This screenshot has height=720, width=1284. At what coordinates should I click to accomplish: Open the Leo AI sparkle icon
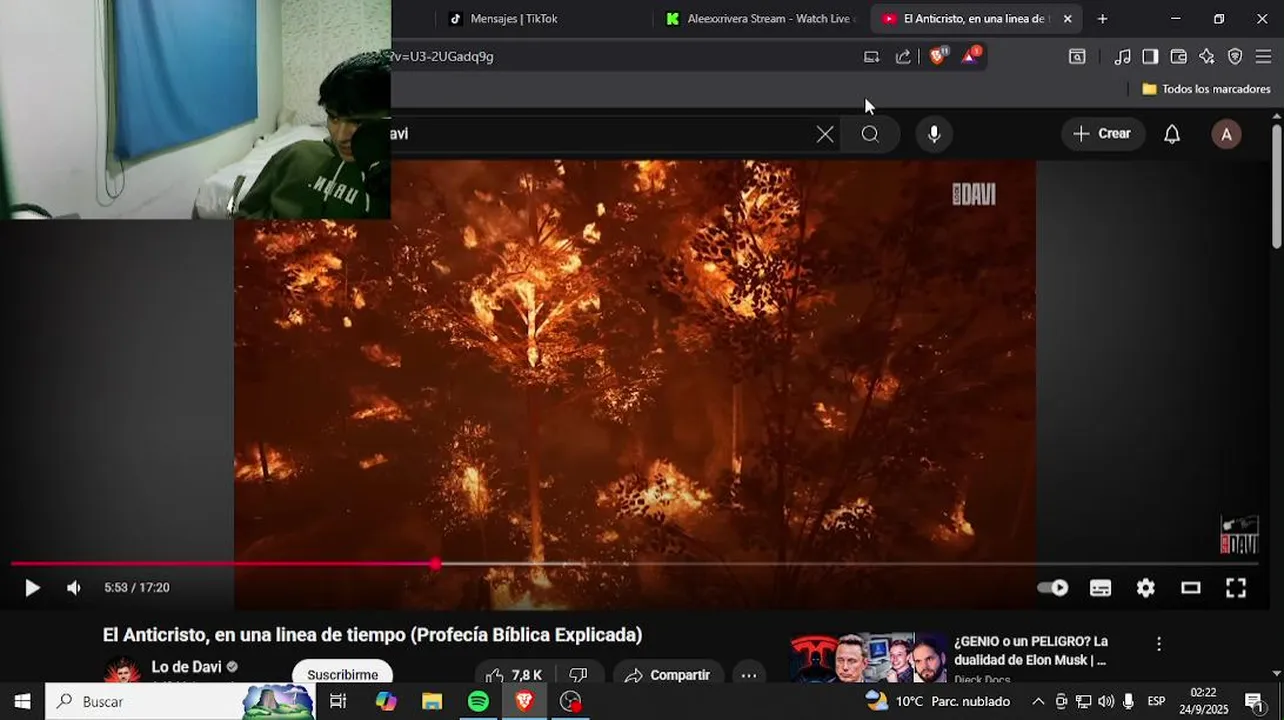point(1207,57)
